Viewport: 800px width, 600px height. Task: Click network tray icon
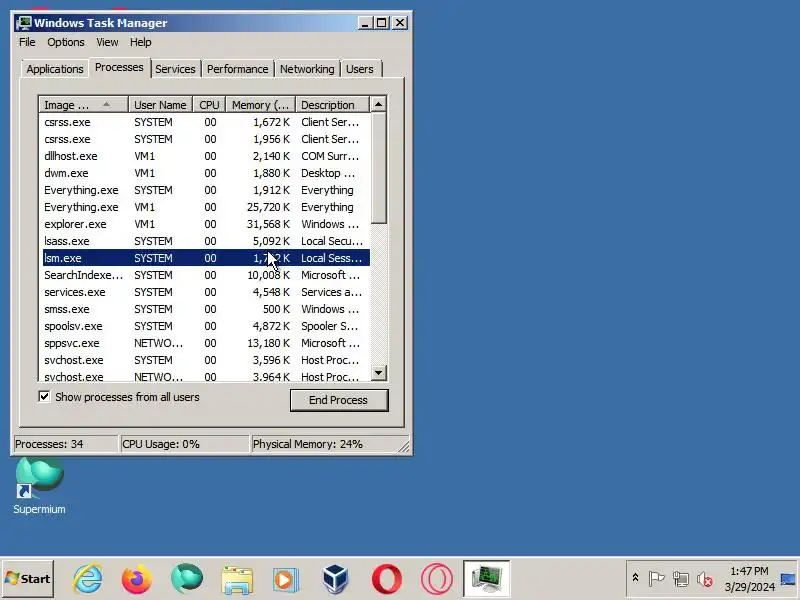tap(681, 579)
